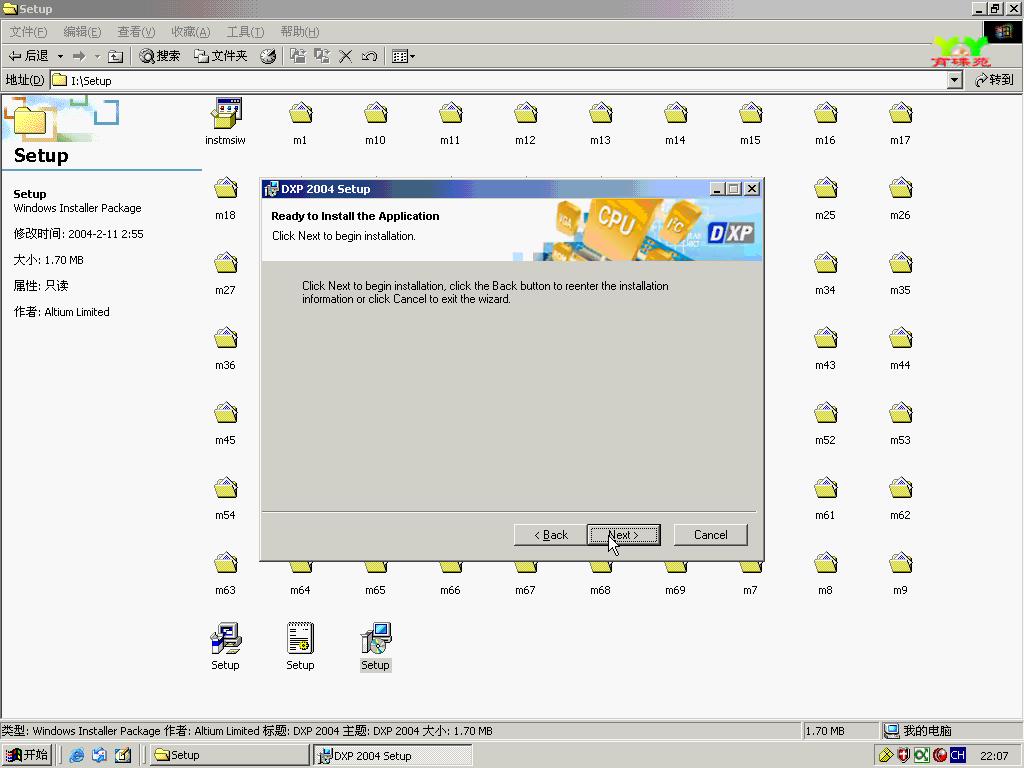1024x768 pixels.
Task: Click the 22:07 clock in tray
Action: [x=994, y=756]
